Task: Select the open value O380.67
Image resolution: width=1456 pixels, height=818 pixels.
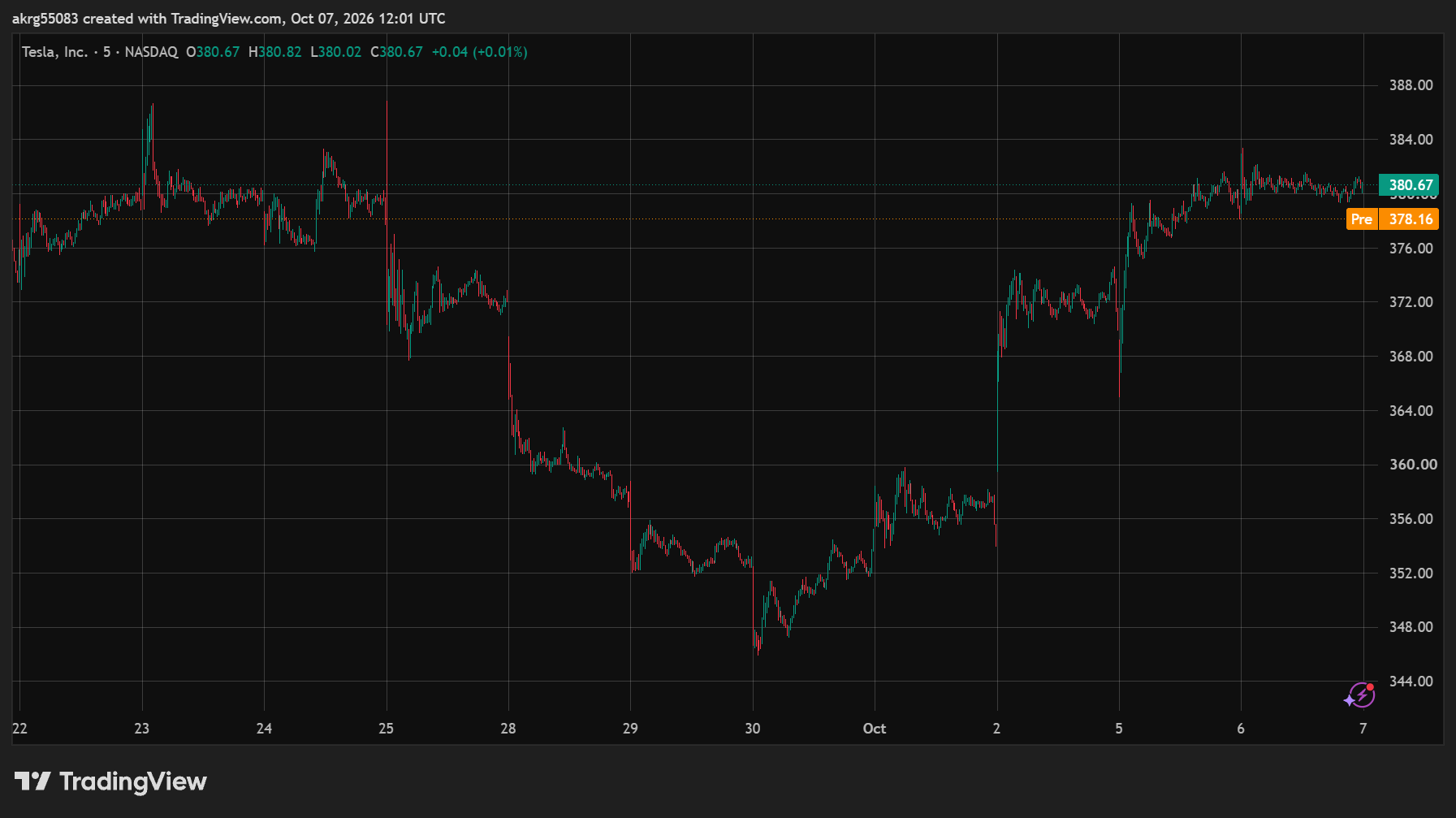Action: point(213,52)
